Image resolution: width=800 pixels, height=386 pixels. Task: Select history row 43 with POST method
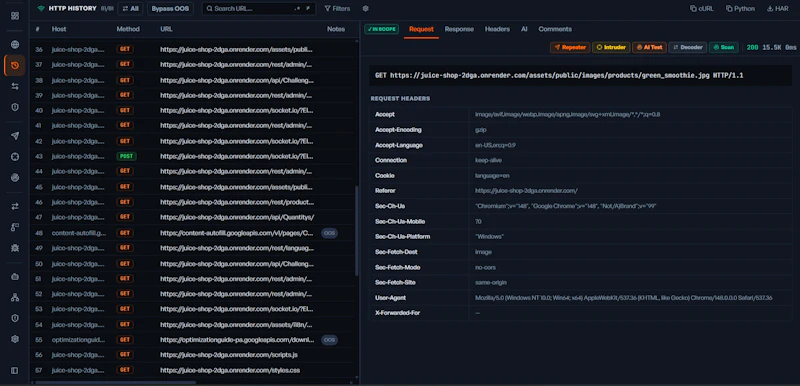point(193,156)
